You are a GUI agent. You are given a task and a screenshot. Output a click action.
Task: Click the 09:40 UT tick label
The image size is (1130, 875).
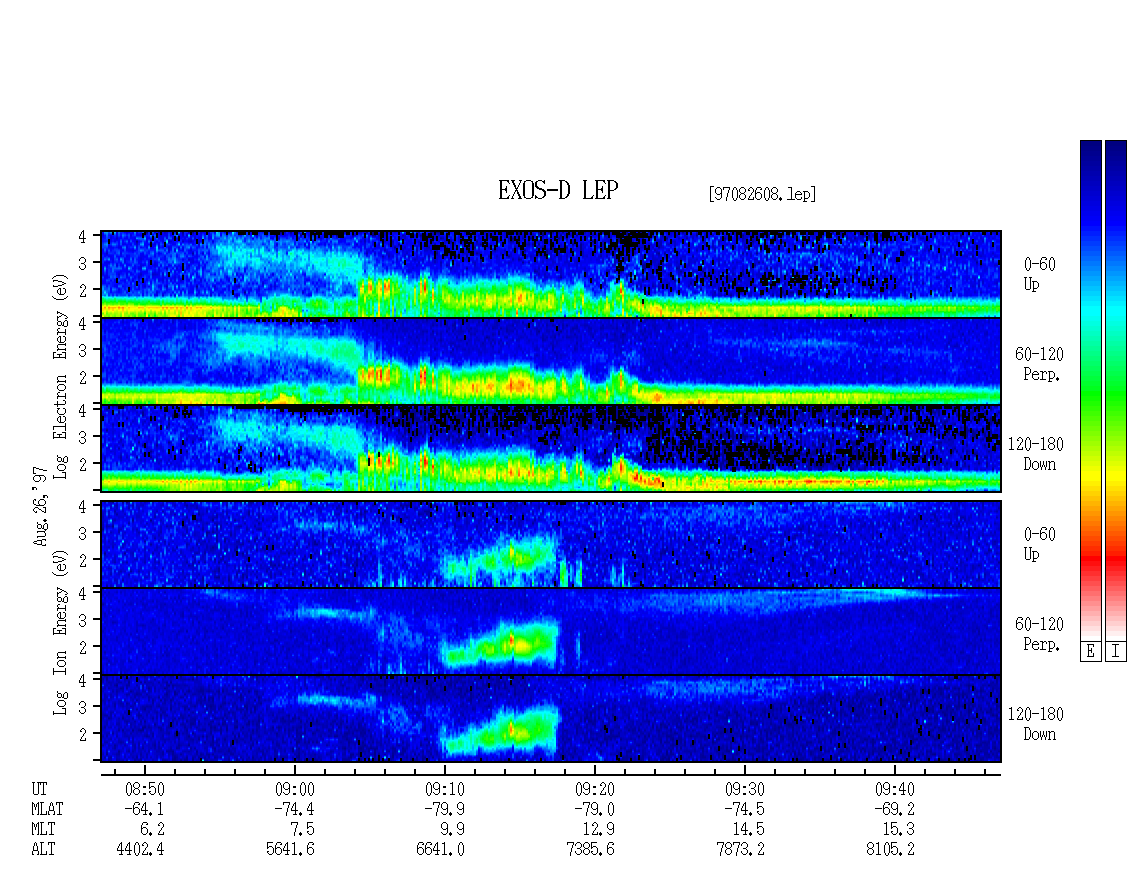click(x=894, y=789)
